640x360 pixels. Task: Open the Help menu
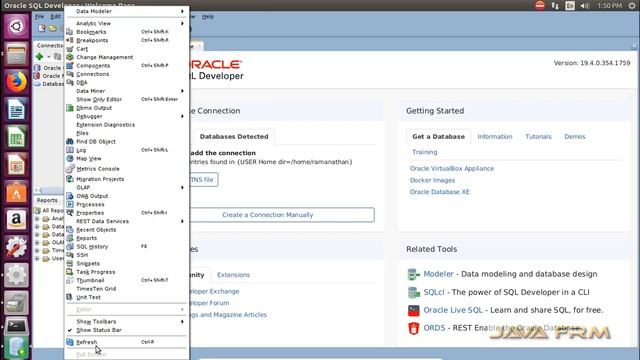(208, 16)
